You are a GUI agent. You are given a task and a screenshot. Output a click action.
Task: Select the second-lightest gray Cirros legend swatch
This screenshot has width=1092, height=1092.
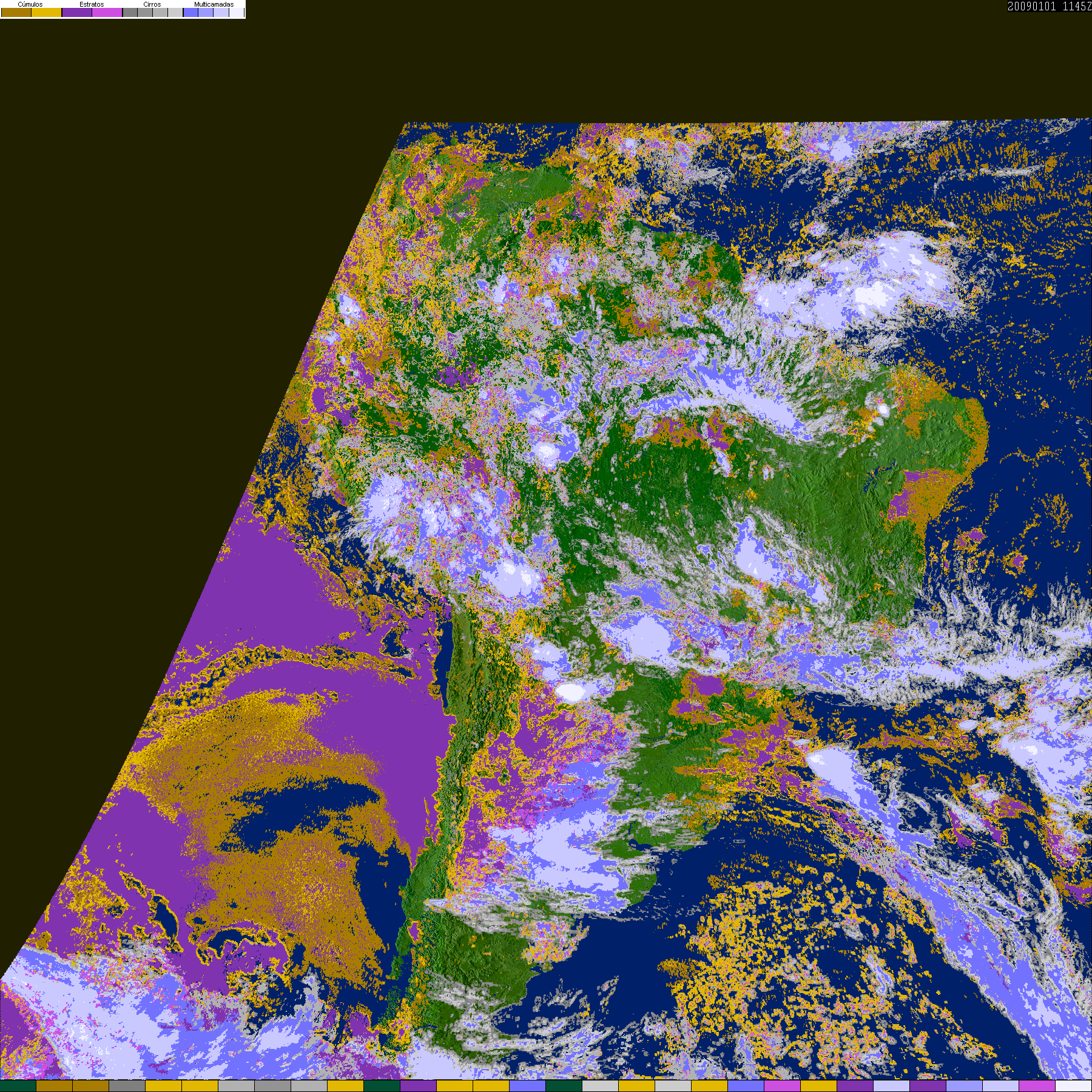tap(160, 13)
